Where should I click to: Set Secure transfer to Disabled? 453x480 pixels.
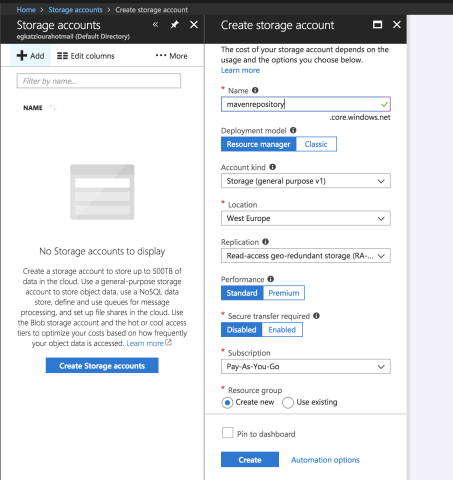241,330
